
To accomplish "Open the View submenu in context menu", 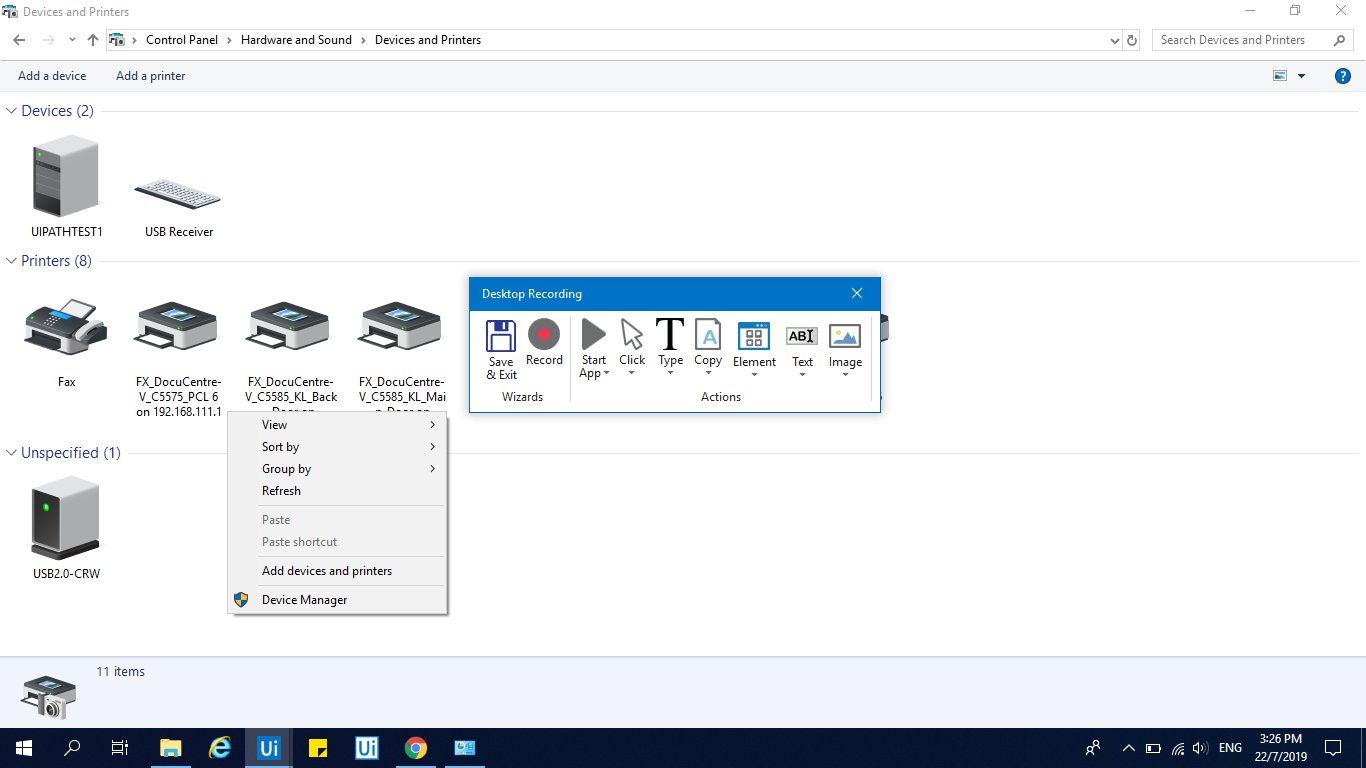I will [x=338, y=425].
